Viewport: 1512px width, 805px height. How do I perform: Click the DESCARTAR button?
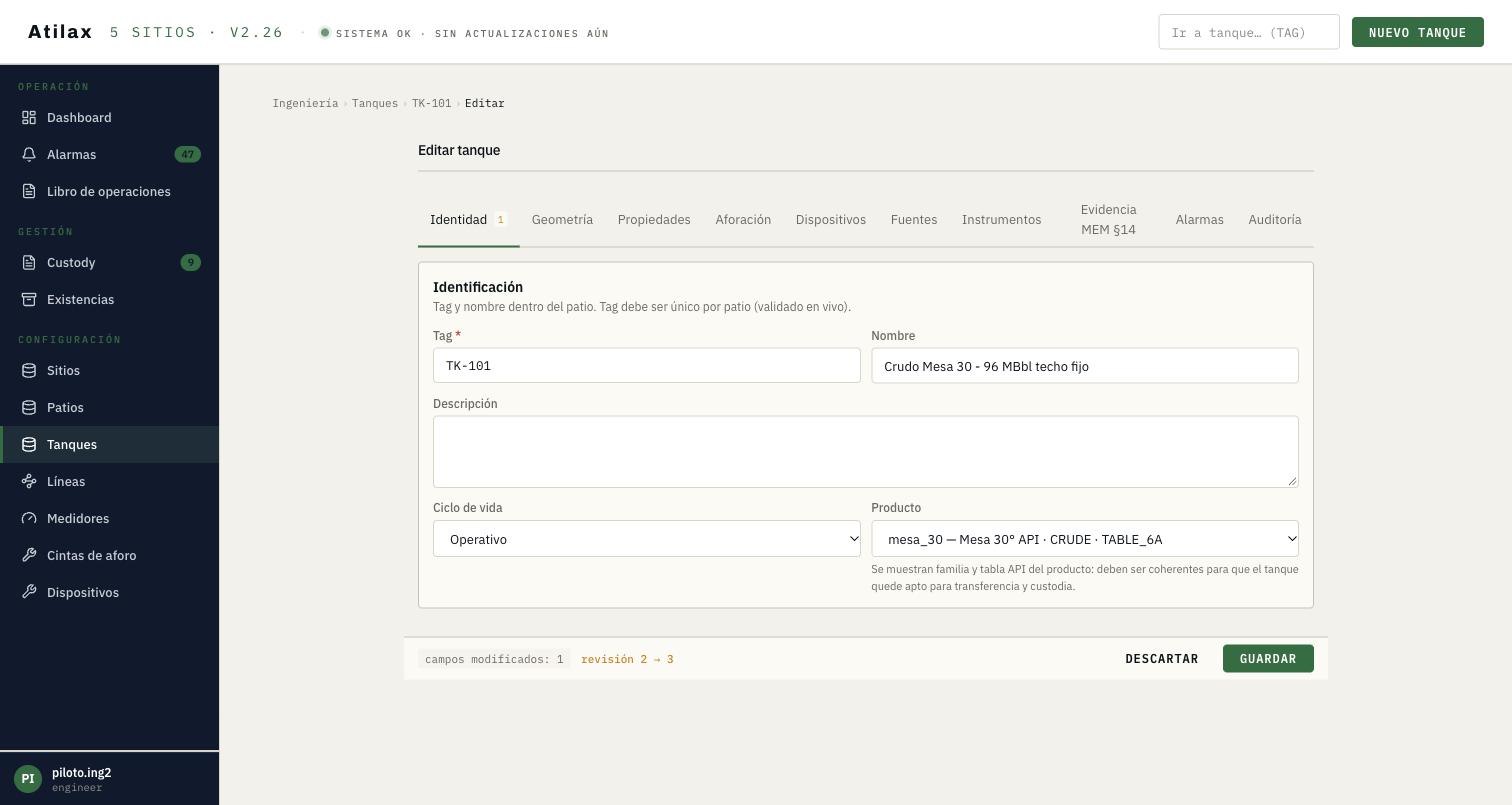(1162, 659)
